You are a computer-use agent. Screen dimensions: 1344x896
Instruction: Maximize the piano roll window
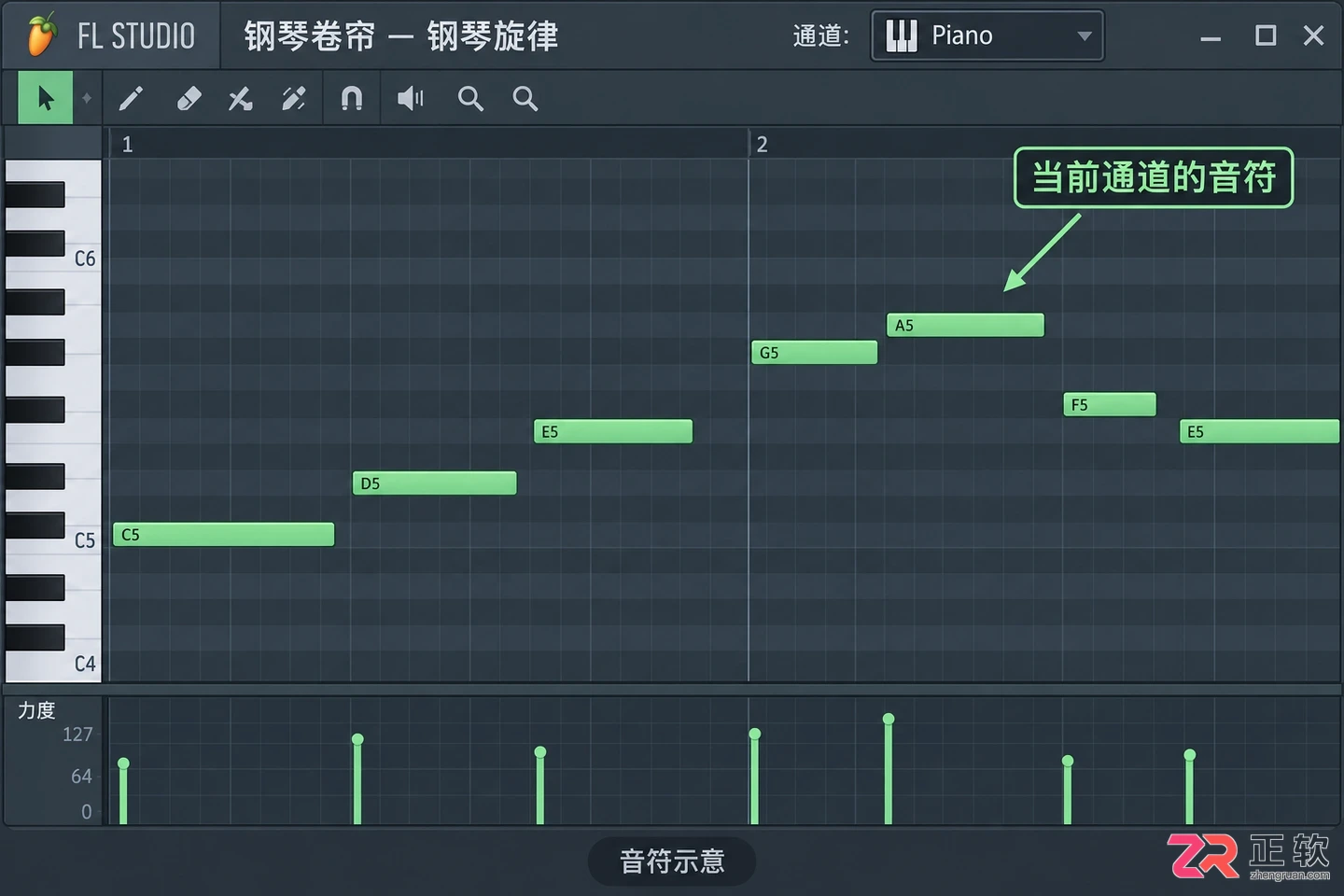point(1266,35)
